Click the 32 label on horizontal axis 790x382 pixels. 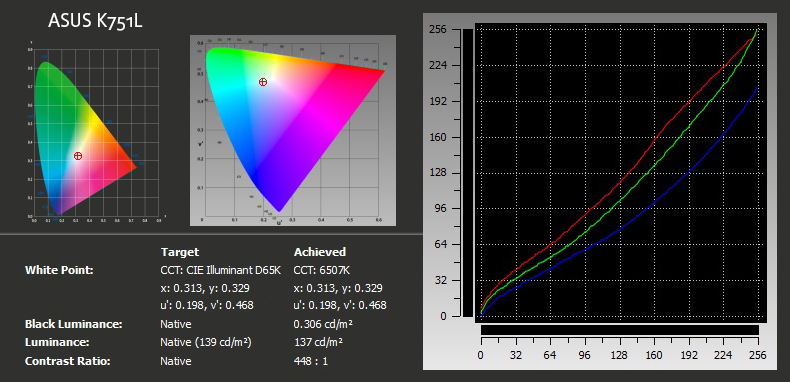(x=515, y=355)
